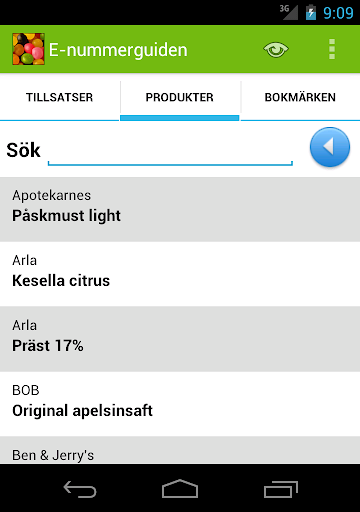360x512 pixels.
Task: Choose BOB Original apelsinsaft item
Action: coord(180,404)
